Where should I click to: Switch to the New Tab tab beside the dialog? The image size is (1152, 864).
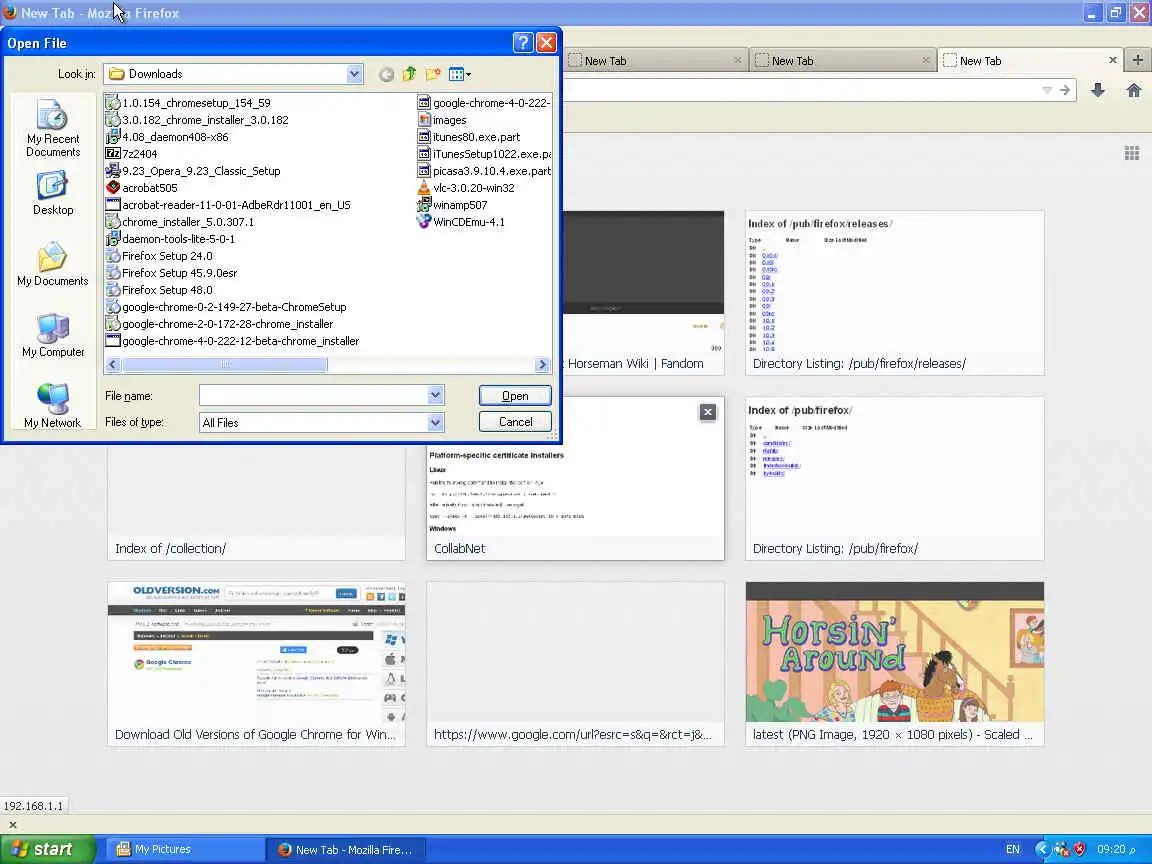pos(655,61)
